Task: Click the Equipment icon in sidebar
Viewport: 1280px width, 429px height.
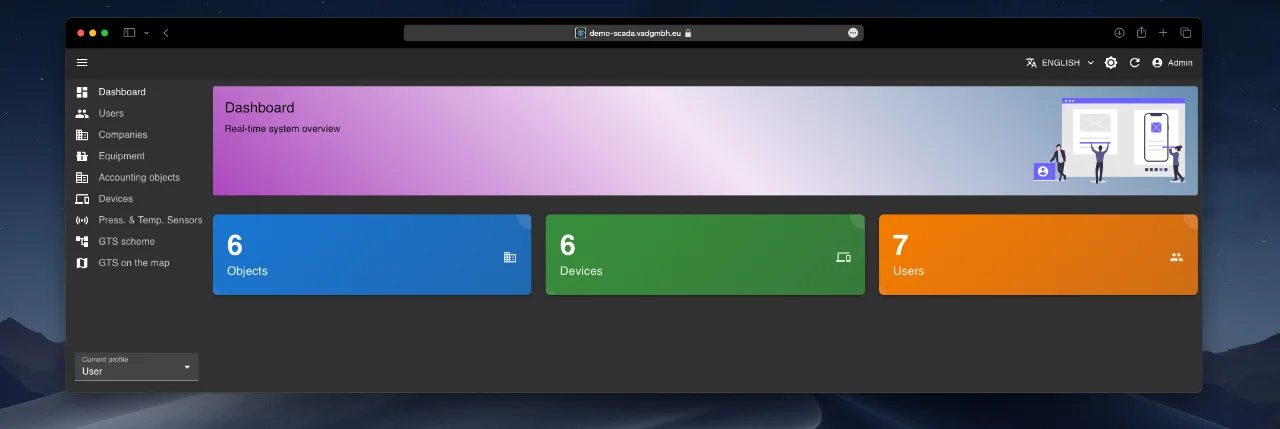Action: [x=82, y=156]
